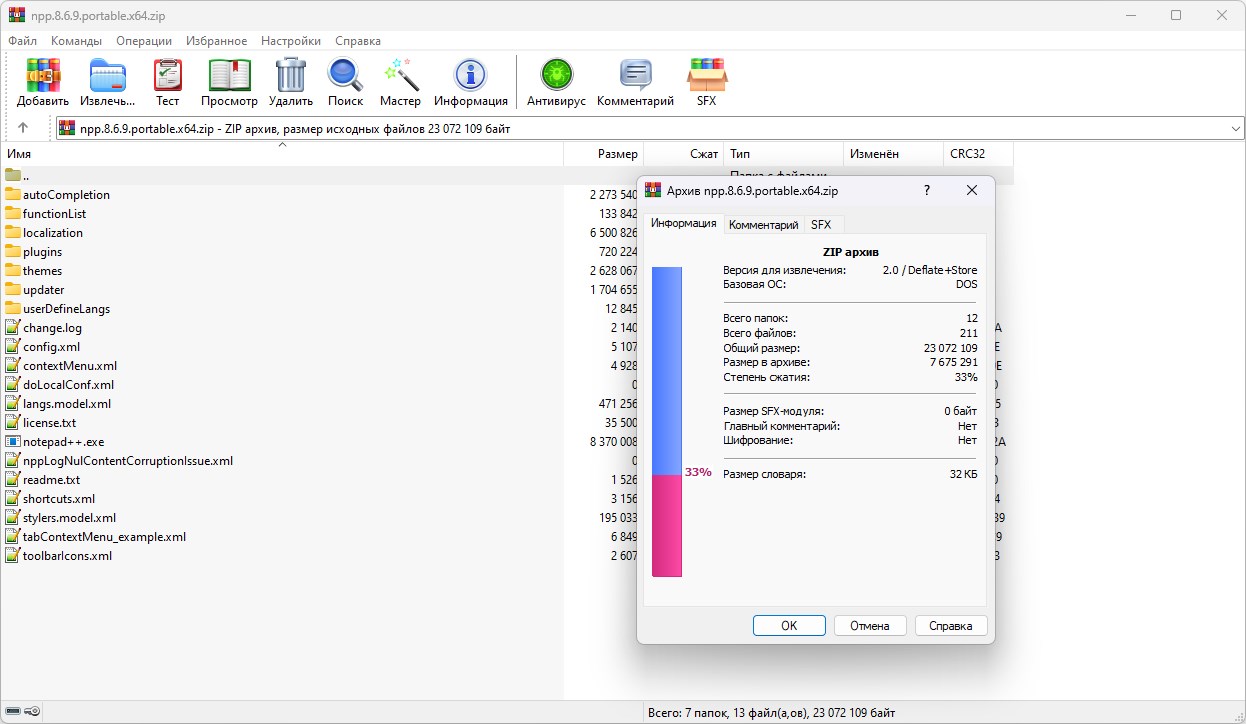The width and height of the screenshot is (1246, 724).
Task: Open the Поиск magnifier icon
Action: 345,75
